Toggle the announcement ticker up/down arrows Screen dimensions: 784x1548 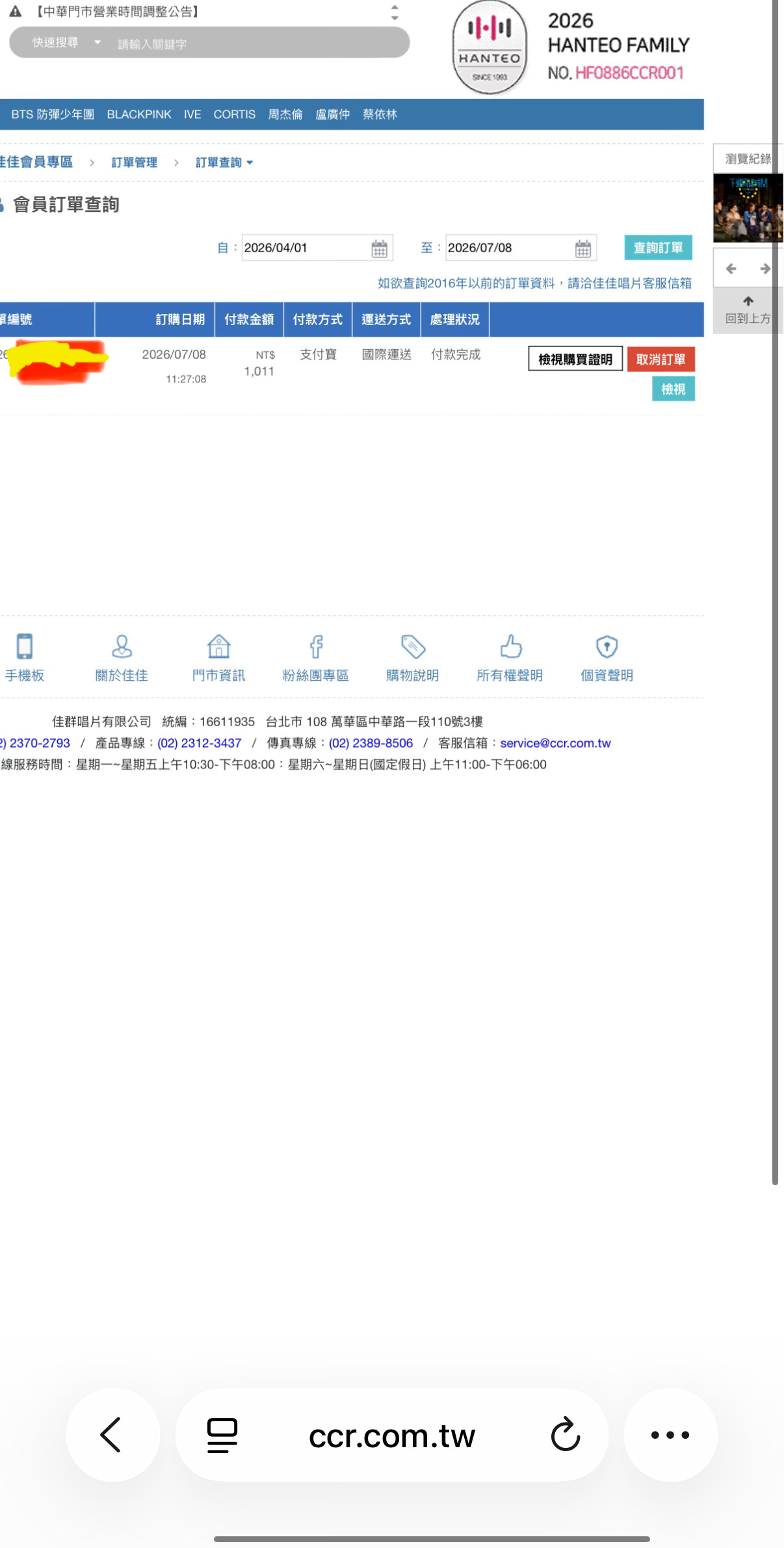click(395, 12)
